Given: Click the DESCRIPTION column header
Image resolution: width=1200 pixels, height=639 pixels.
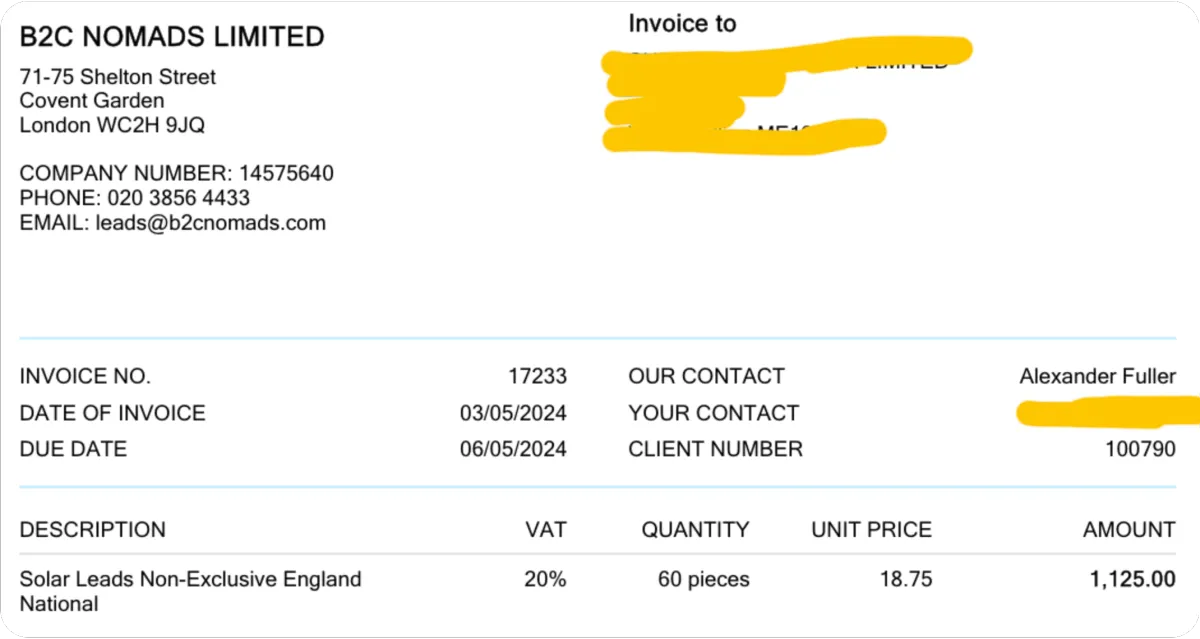Looking at the screenshot, I should tap(93, 530).
